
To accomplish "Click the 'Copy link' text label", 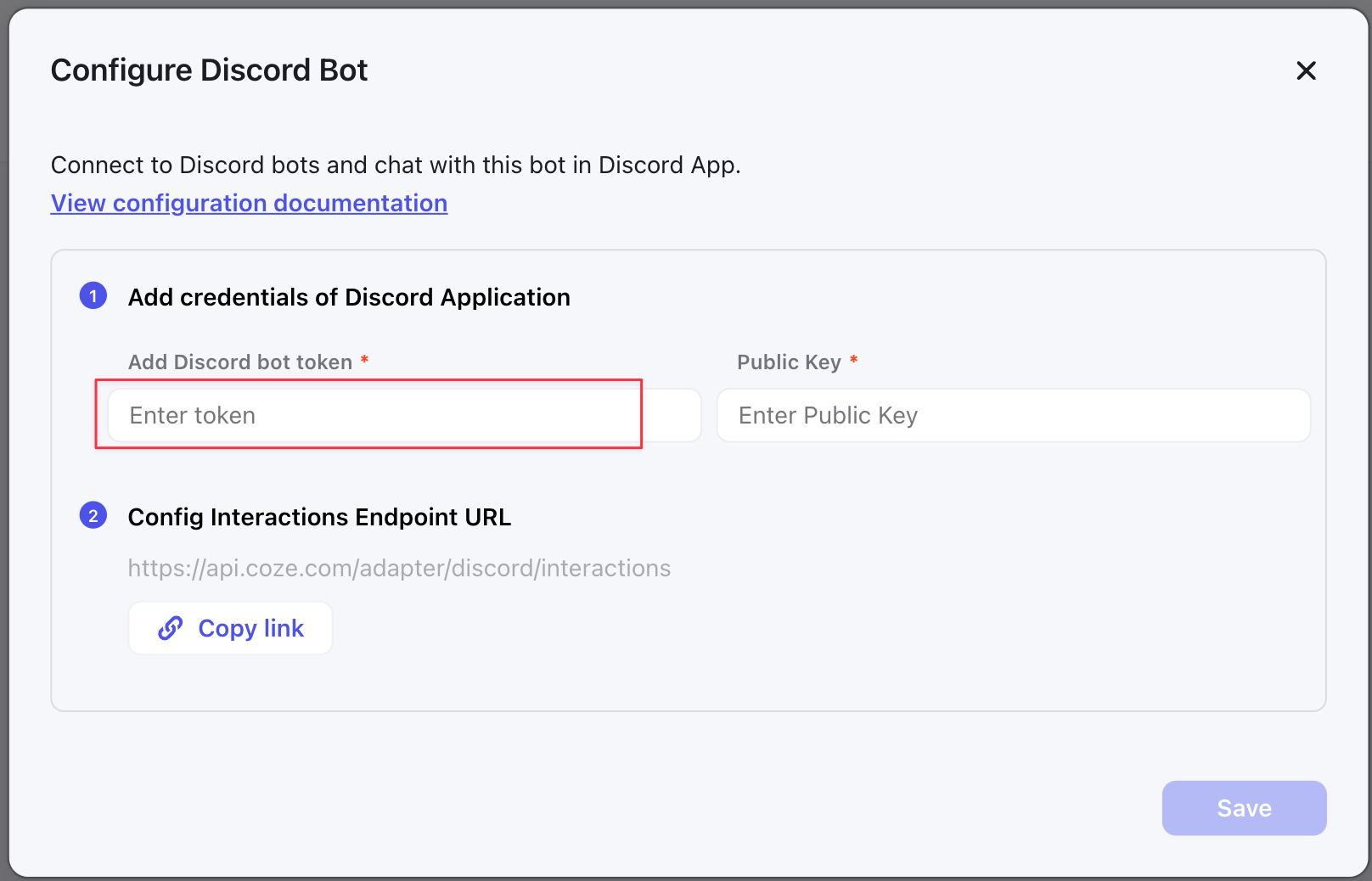I will point(250,628).
